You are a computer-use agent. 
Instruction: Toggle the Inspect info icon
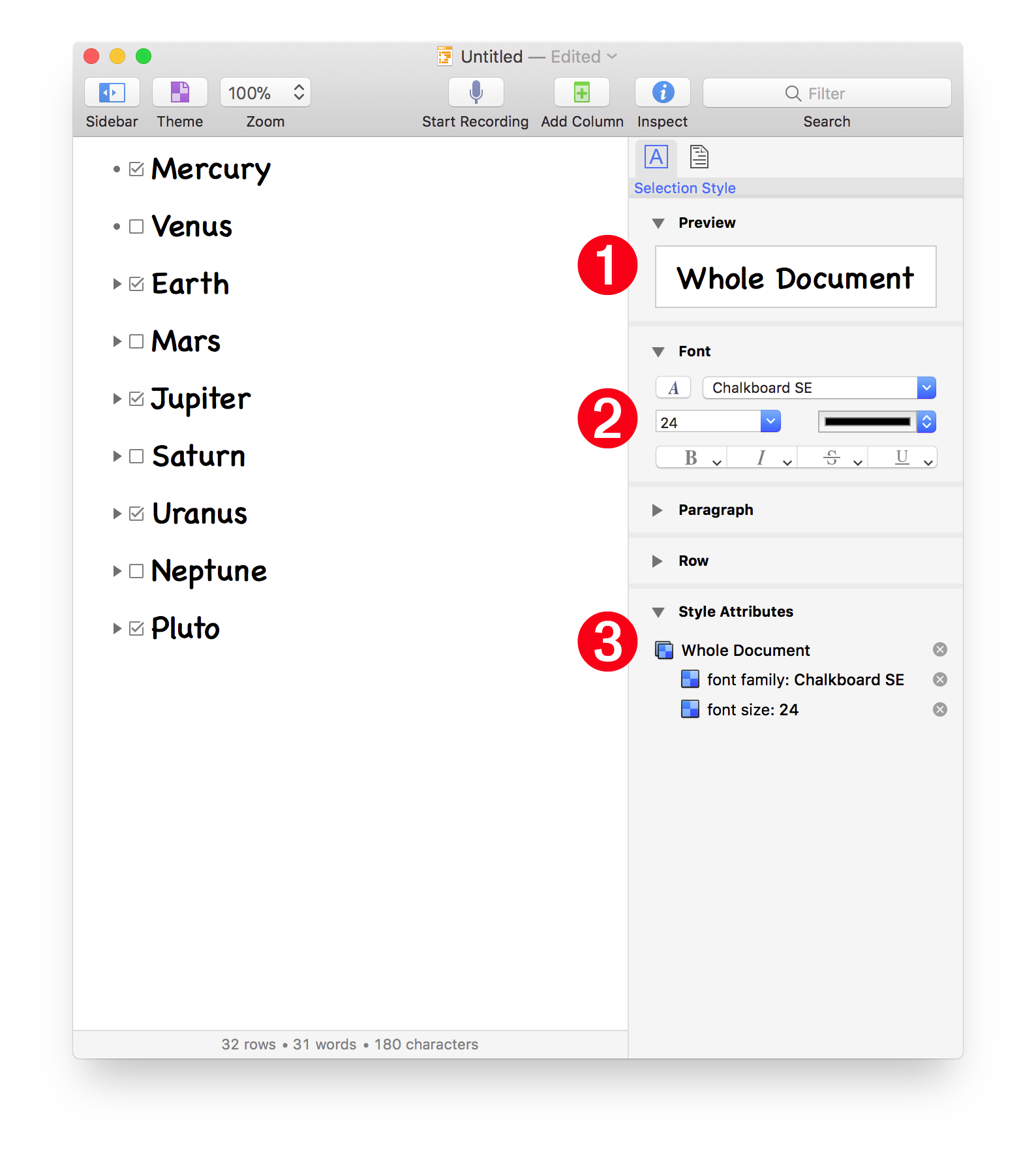[662, 93]
